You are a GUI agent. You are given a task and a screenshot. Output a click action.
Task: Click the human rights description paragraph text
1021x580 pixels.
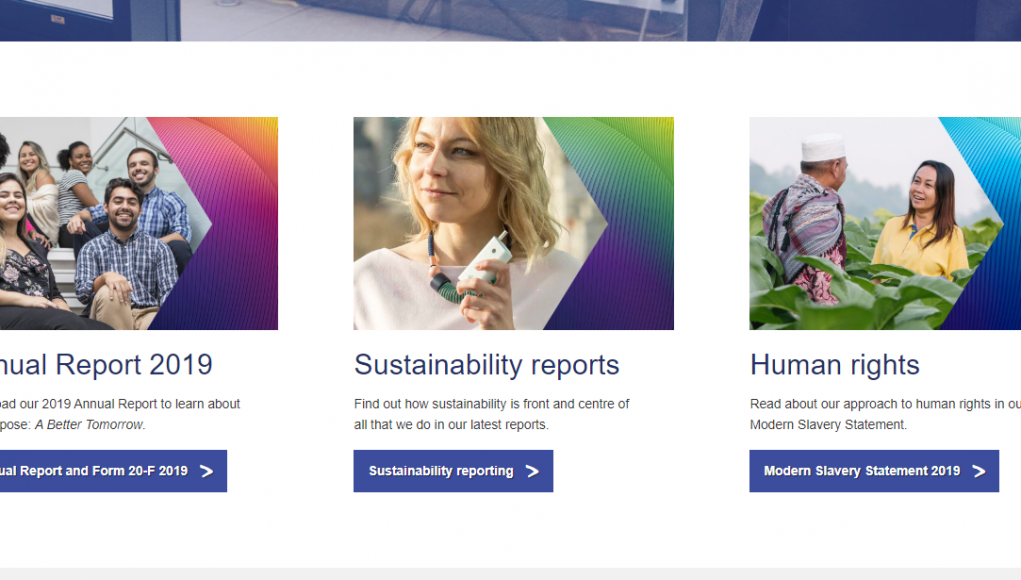click(x=884, y=414)
